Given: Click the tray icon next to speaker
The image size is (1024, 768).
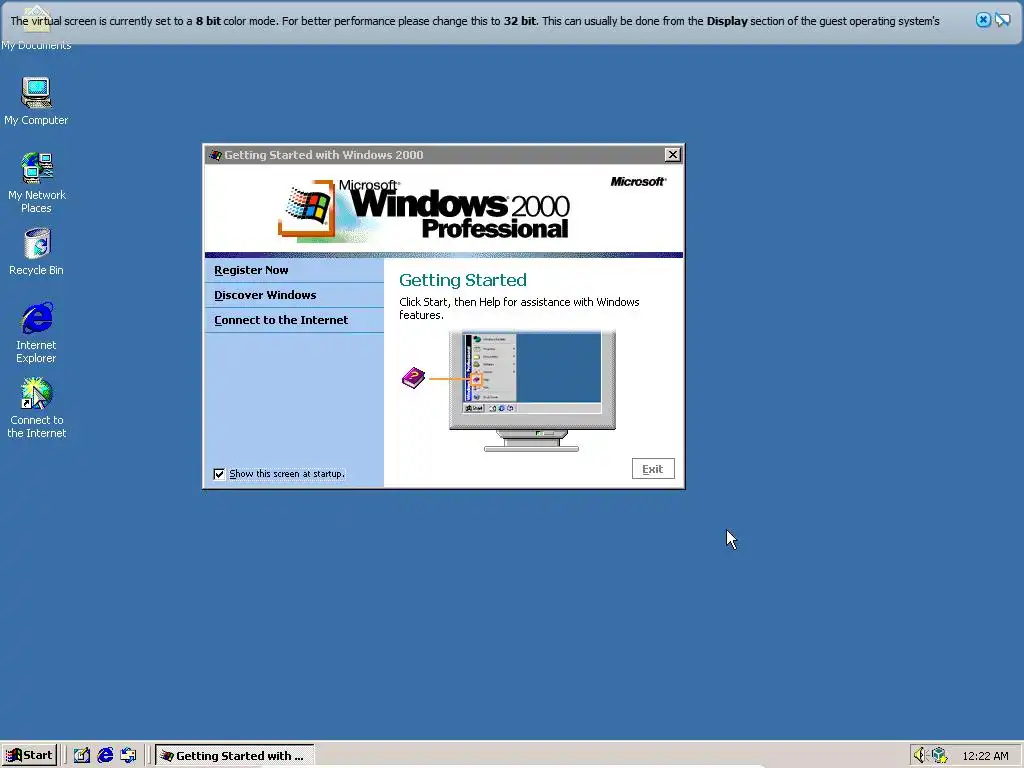Looking at the screenshot, I should [x=939, y=755].
